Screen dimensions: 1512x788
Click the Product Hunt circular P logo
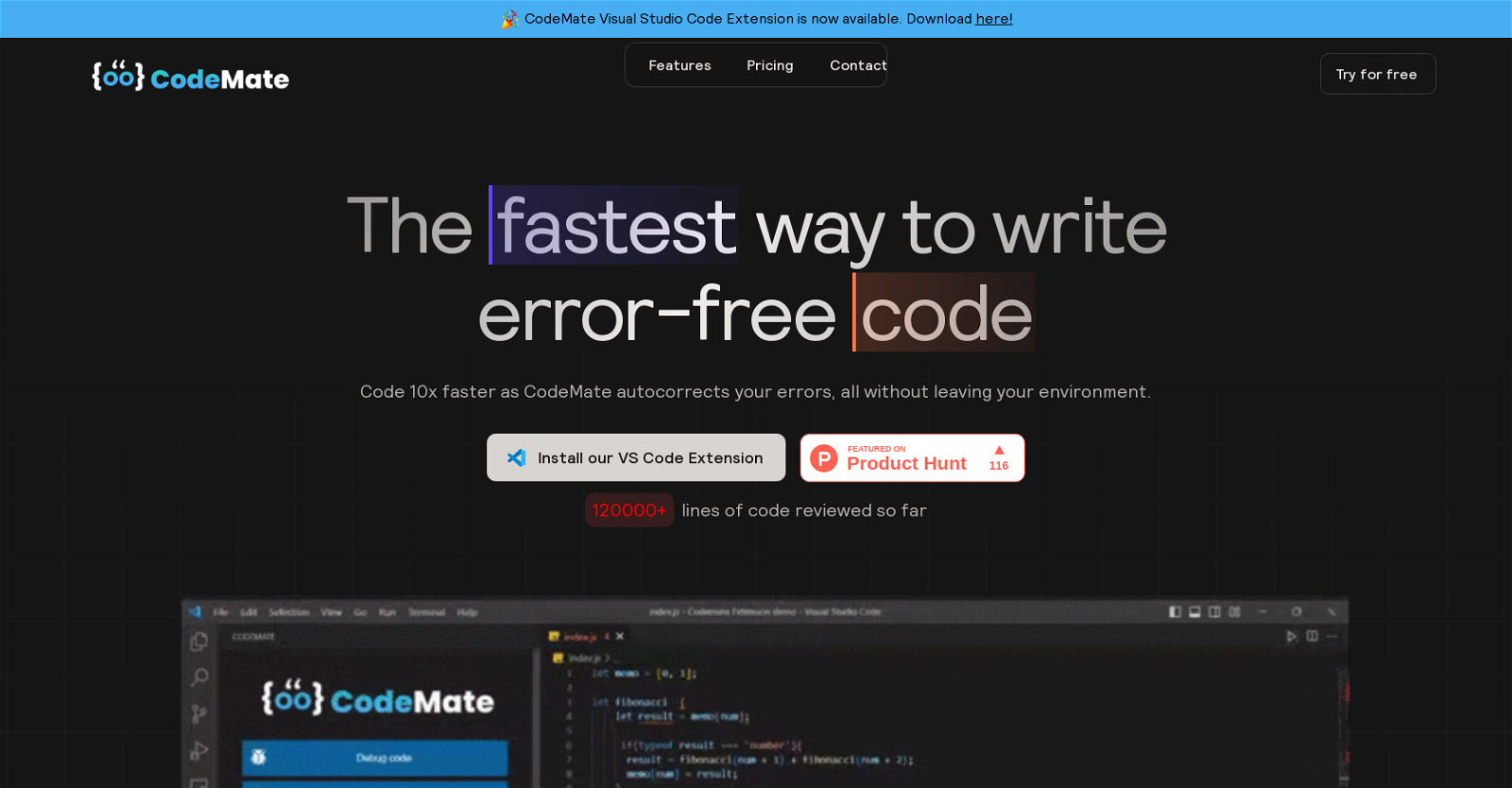coord(824,458)
